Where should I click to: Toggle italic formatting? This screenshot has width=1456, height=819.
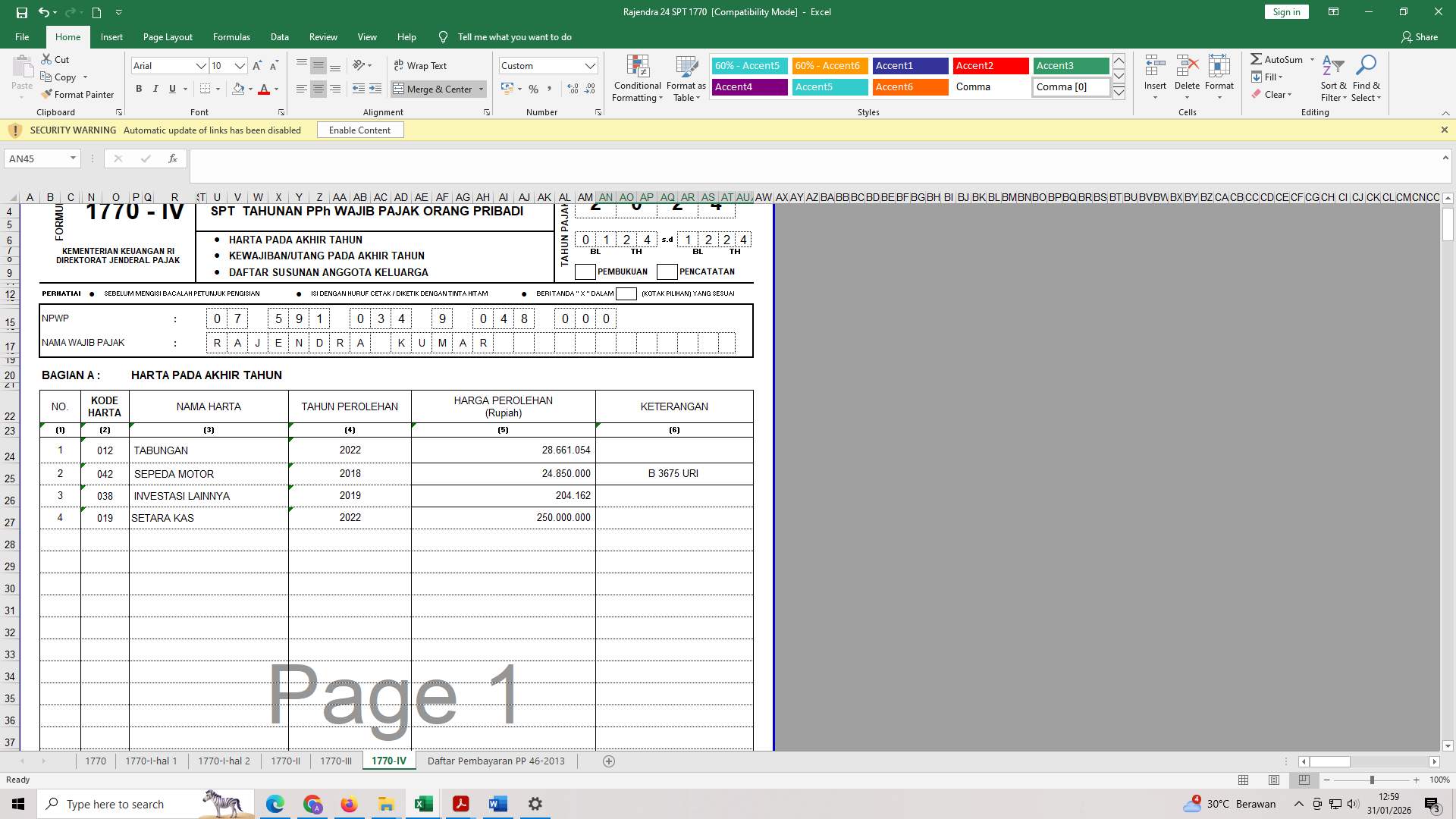[x=155, y=89]
